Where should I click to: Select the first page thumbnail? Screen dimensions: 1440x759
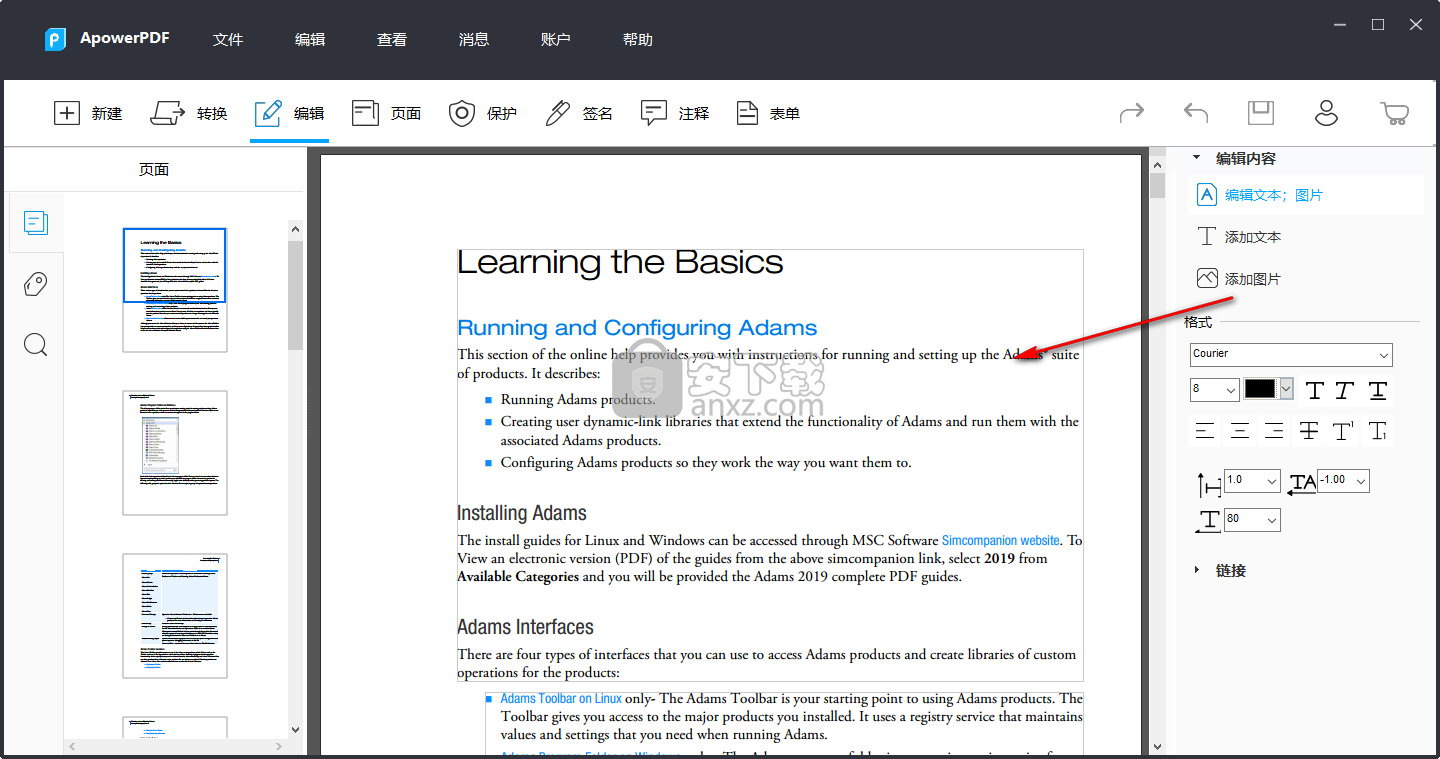175,290
